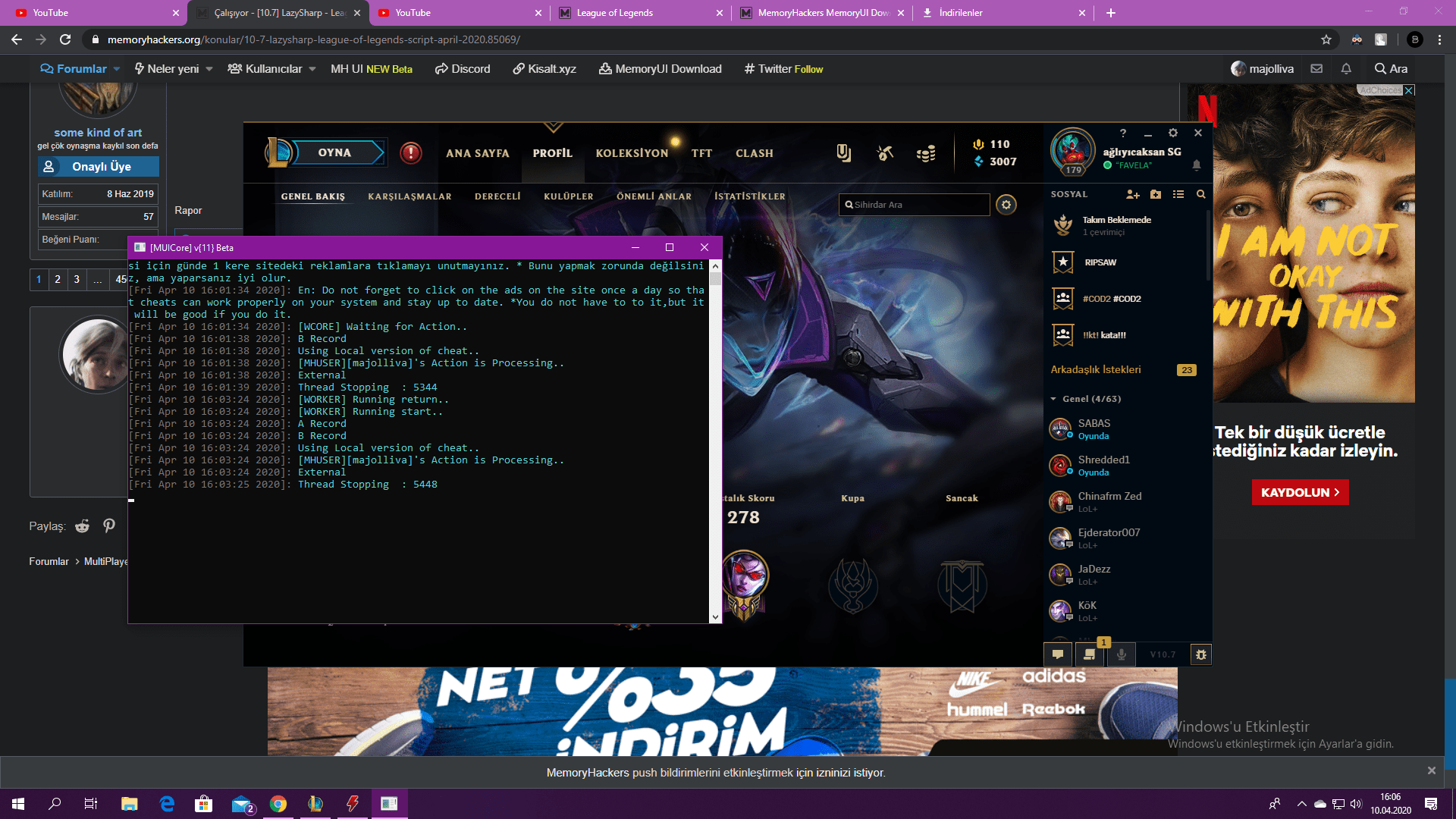Open the forum Ara search button

(1391, 69)
